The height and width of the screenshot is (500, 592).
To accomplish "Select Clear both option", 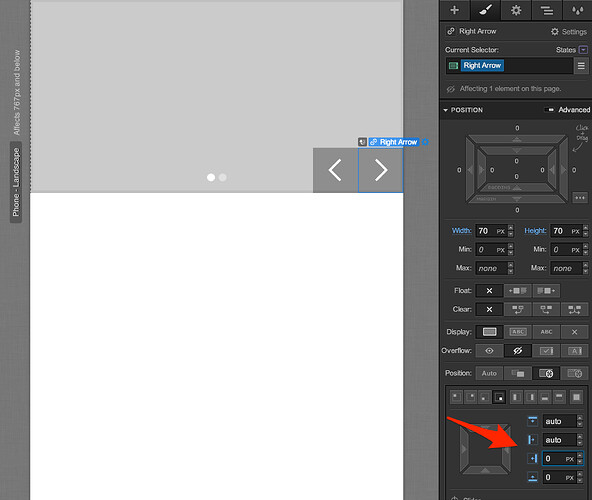I will click(574, 309).
